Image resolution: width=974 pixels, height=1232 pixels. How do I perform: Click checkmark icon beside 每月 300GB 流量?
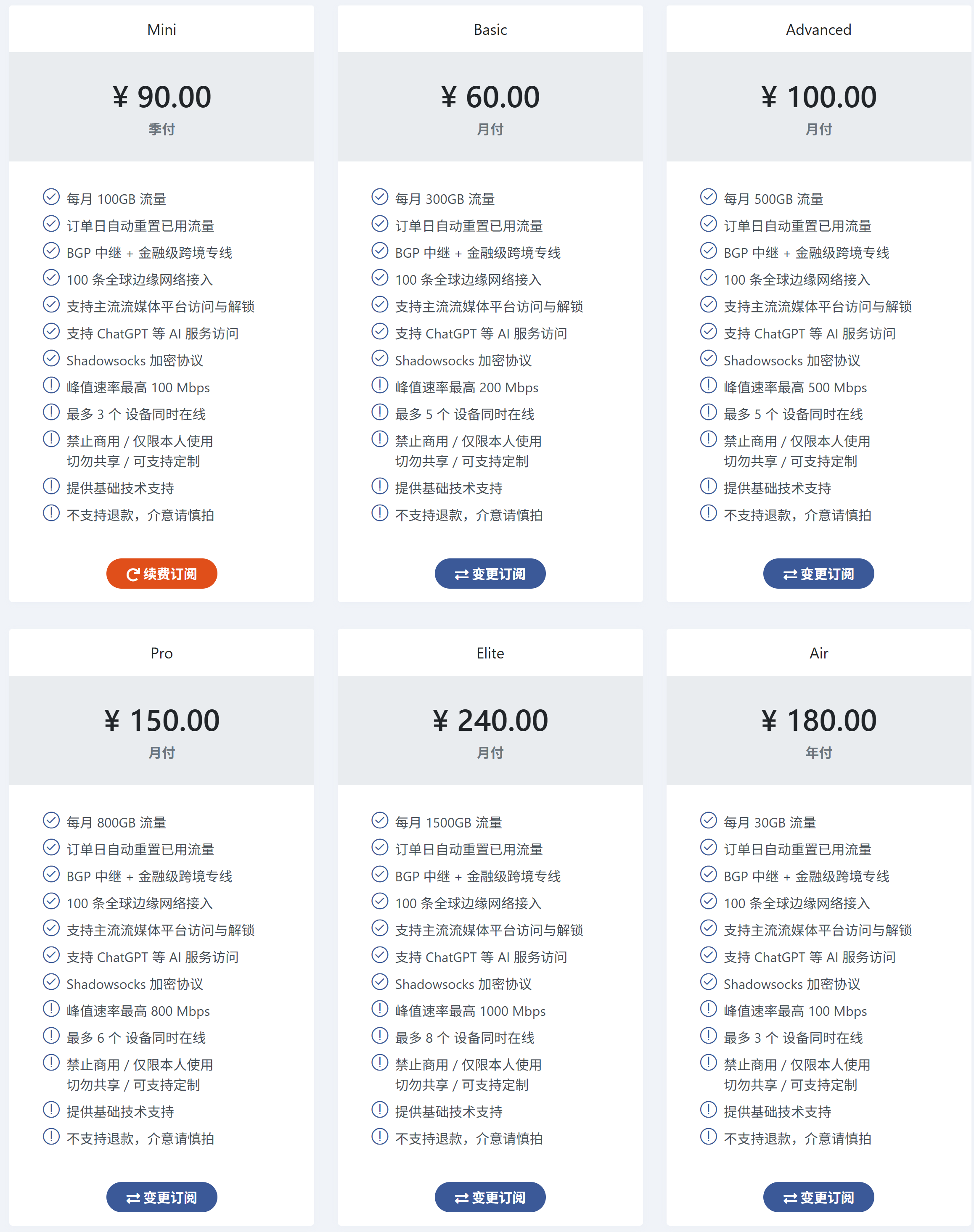tap(380, 197)
